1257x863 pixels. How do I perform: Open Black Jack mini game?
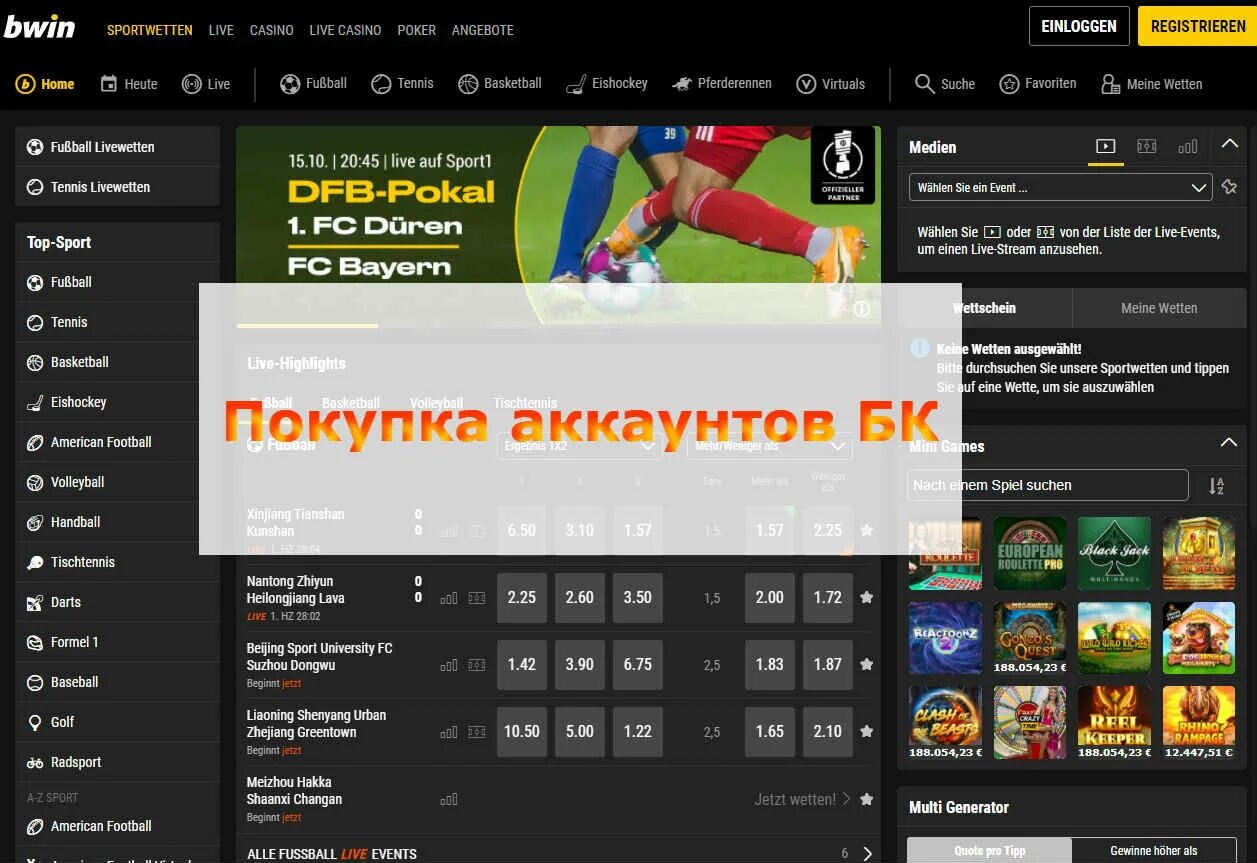(x=1114, y=553)
